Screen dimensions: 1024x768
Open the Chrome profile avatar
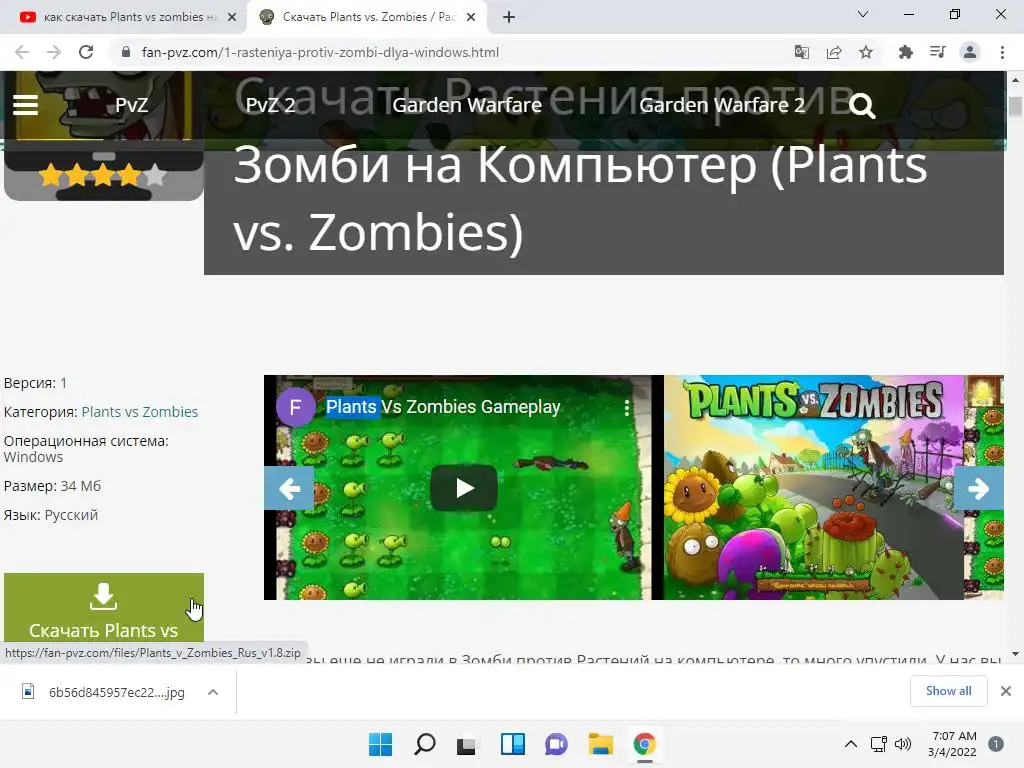(970, 52)
